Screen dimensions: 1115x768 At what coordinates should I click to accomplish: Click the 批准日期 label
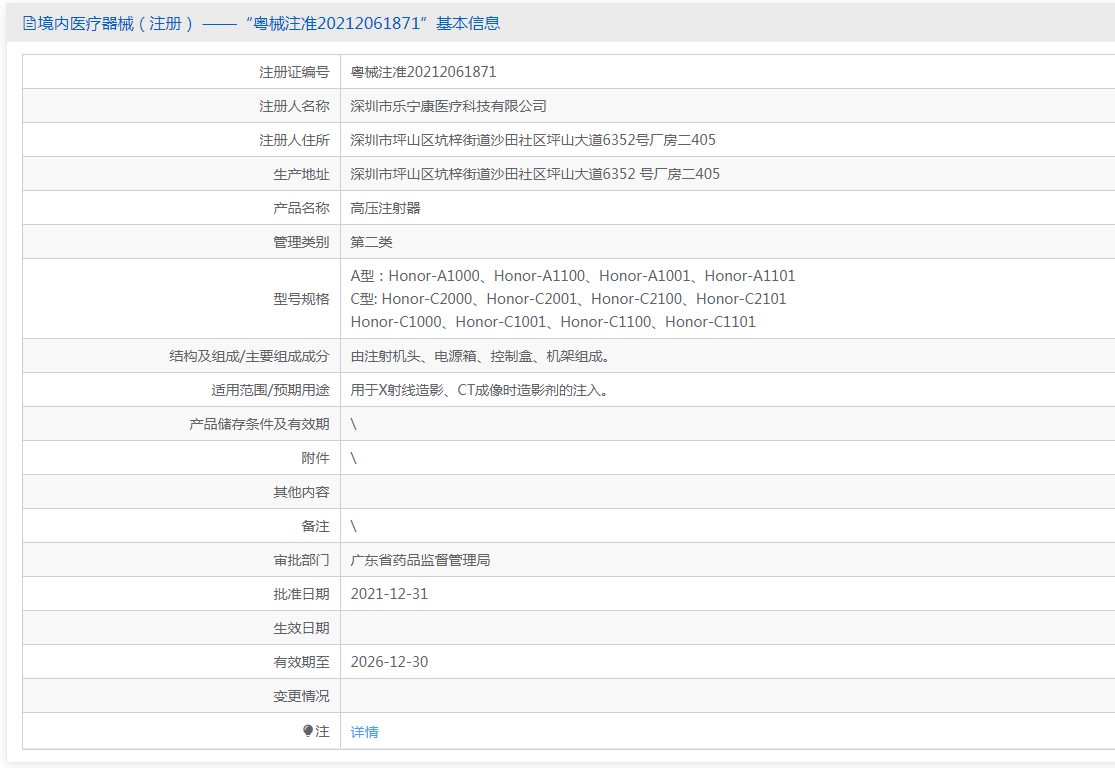pyautogui.click(x=302, y=594)
